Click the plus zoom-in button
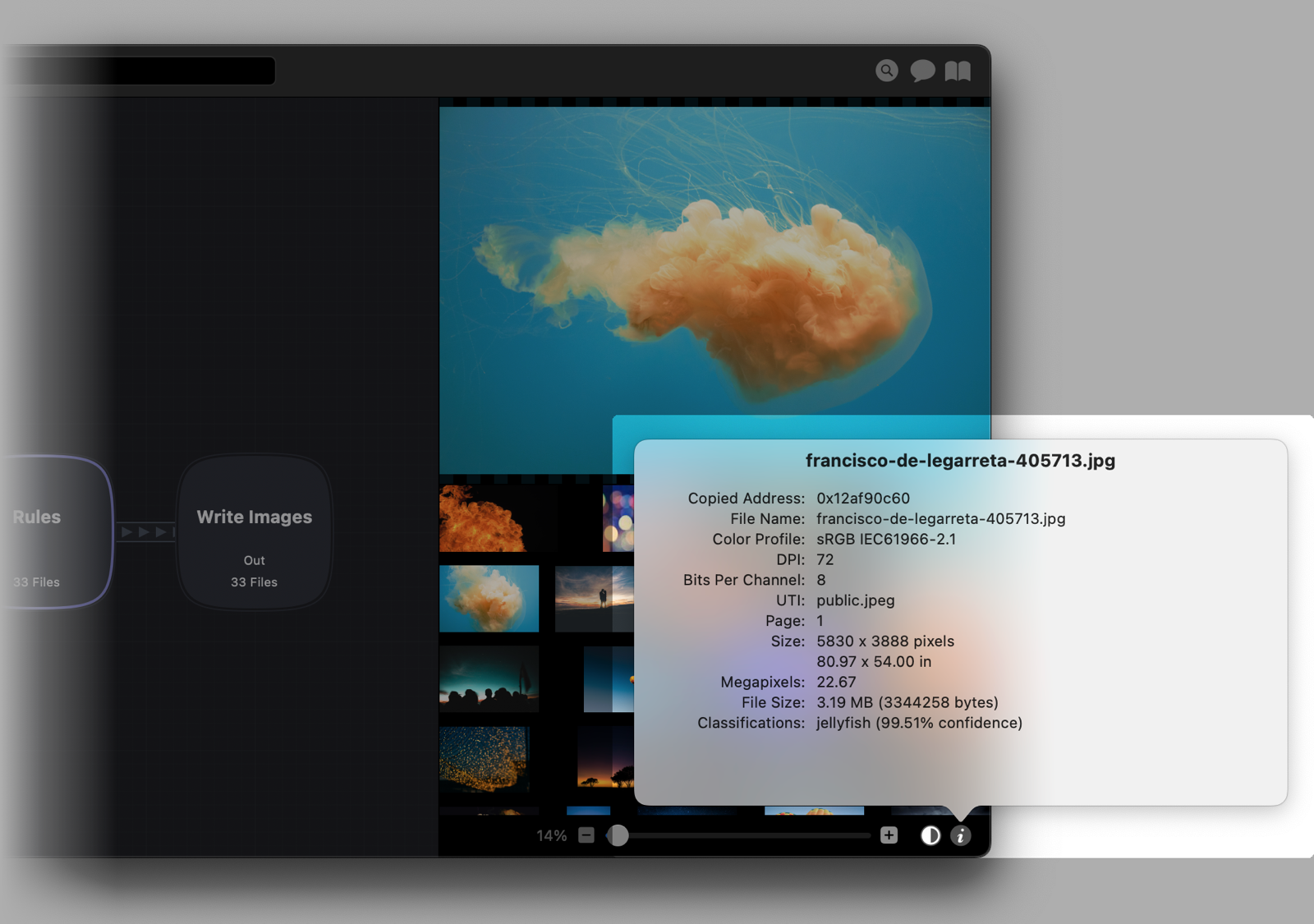Image resolution: width=1314 pixels, height=924 pixels. coord(889,835)
